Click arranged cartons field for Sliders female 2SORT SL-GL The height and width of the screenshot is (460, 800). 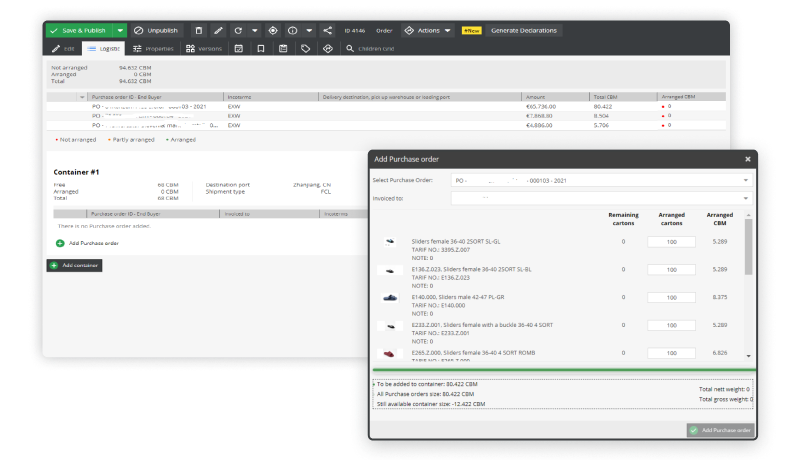click(x=671, y=242)
